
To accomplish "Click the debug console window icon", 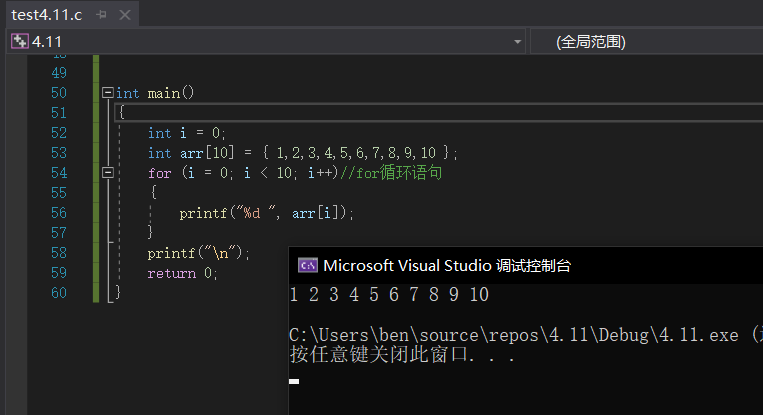I will tap(308, 265).
